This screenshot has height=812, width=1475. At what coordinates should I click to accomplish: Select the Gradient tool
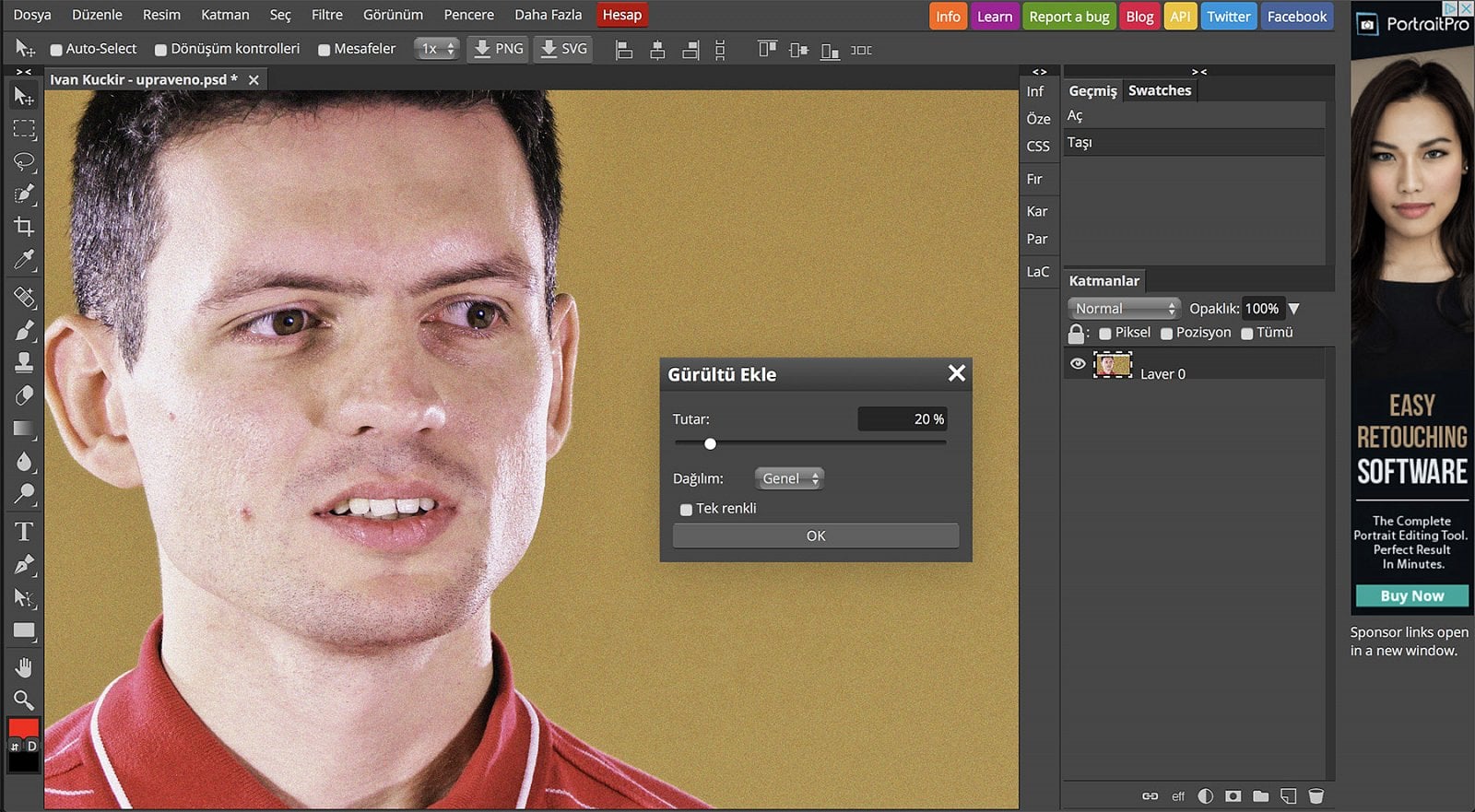tap(24, 429)
